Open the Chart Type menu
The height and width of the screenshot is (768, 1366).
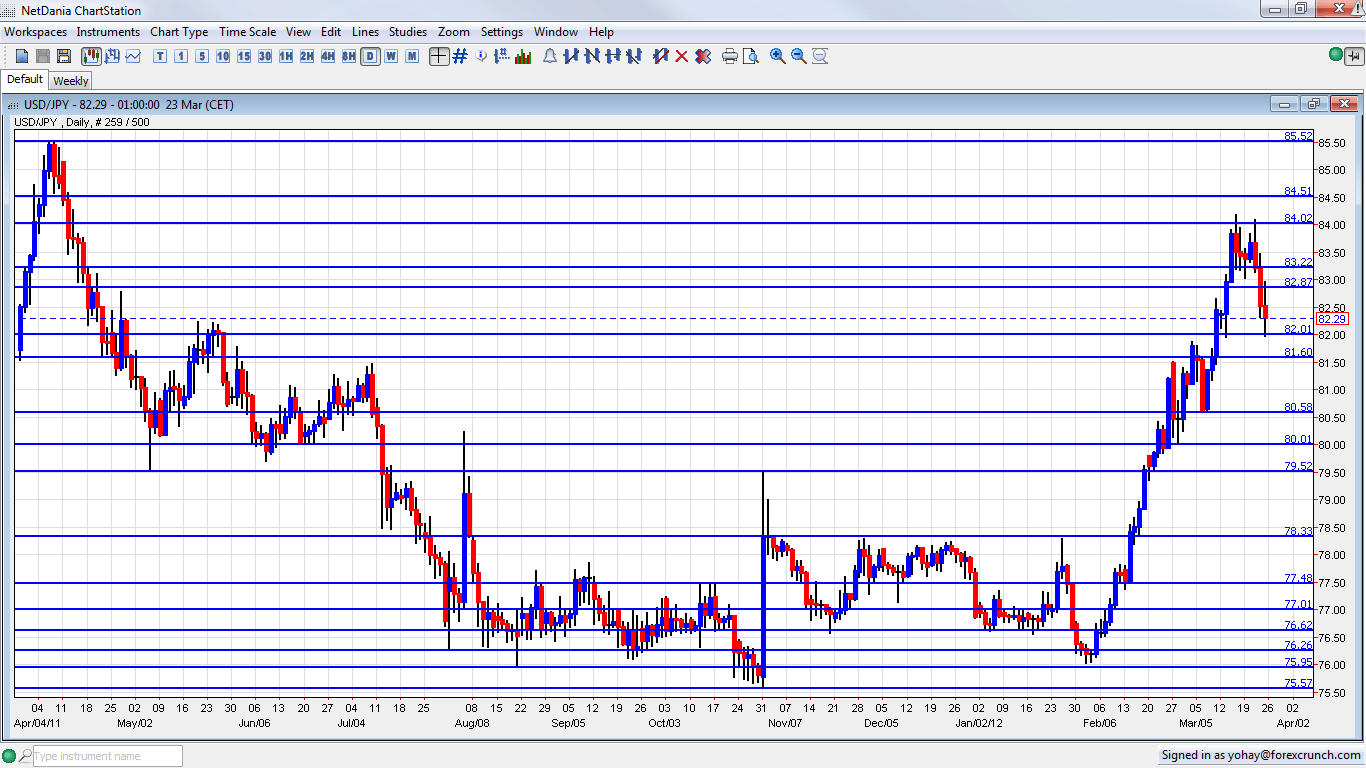[x=179, y=31]
